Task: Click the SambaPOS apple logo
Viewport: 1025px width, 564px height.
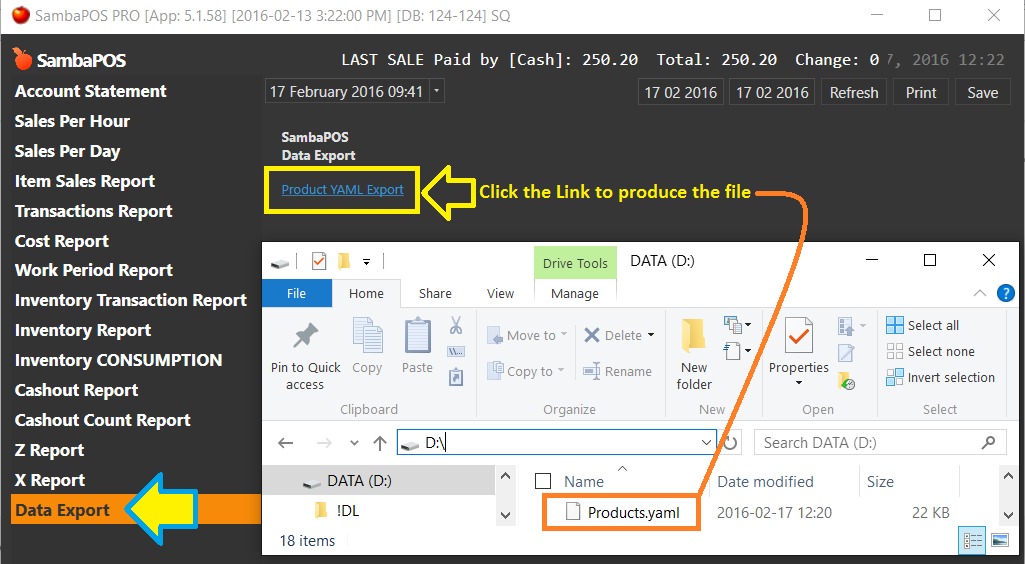Action: click(x=22, y=59)
